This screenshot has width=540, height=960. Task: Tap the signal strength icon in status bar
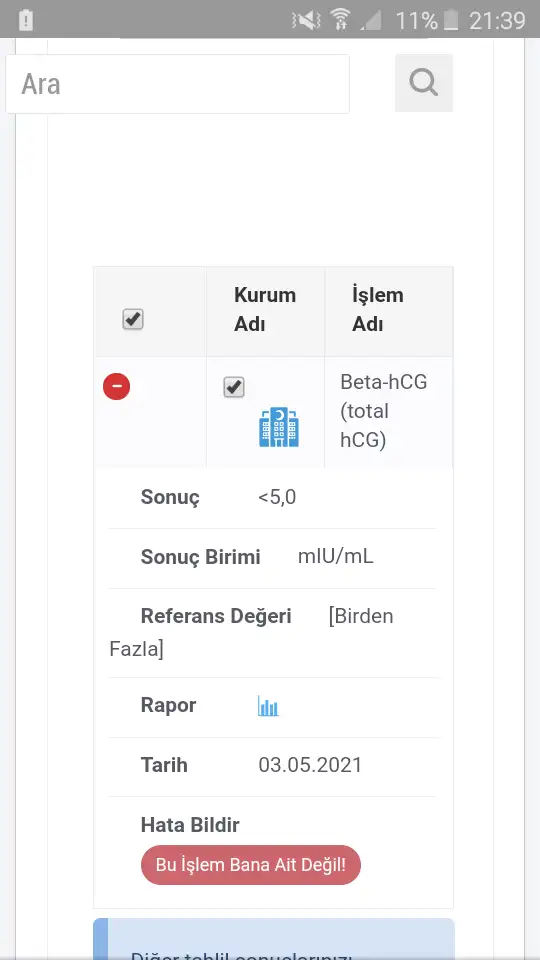tap(370, 21)
